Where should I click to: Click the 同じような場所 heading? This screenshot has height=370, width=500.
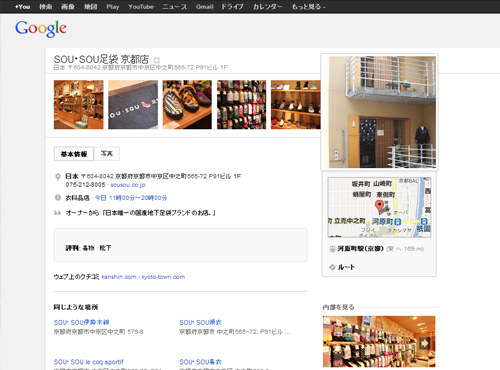(x=76, y=307)
